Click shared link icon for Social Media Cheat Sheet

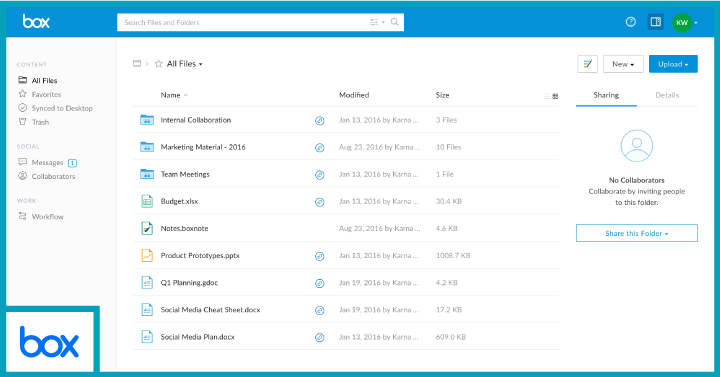click(x=320, y=310)
